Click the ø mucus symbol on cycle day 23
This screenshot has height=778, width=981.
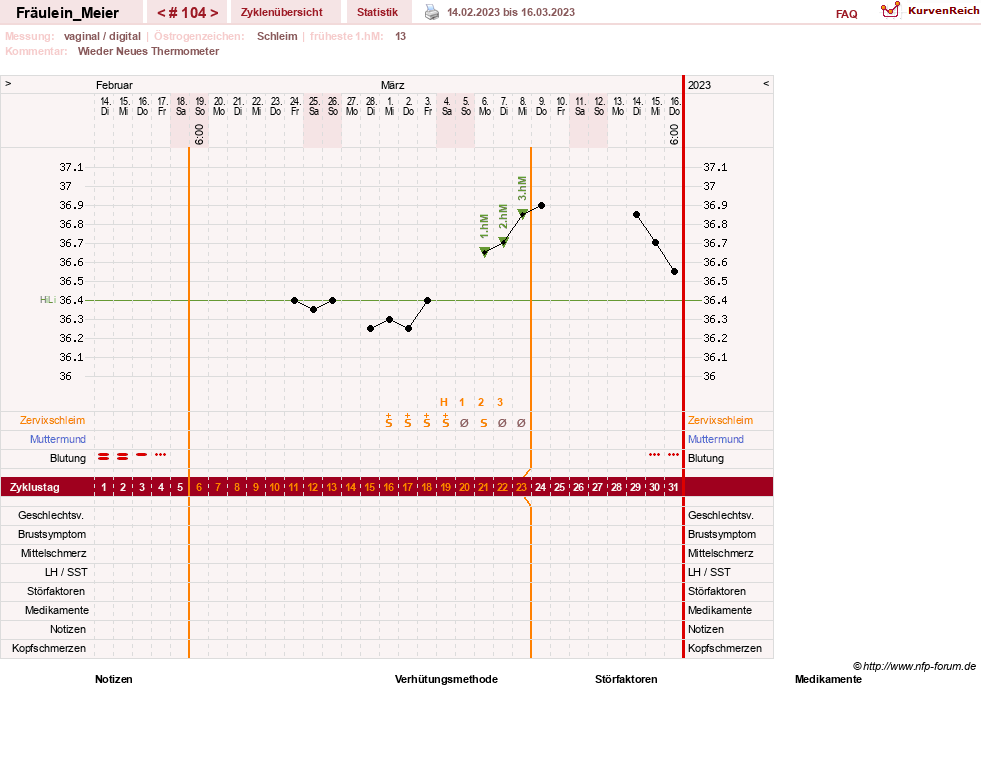tap(521, 423)
